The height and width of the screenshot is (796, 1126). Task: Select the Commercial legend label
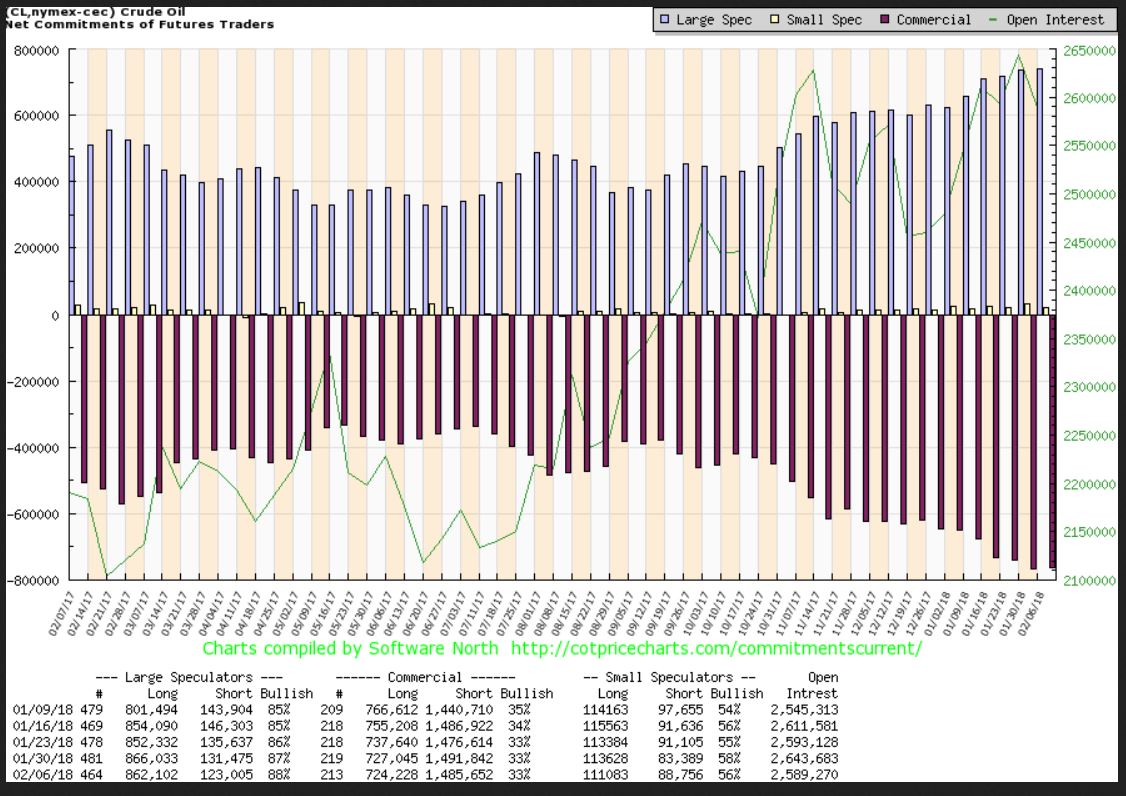coord(933,20)
